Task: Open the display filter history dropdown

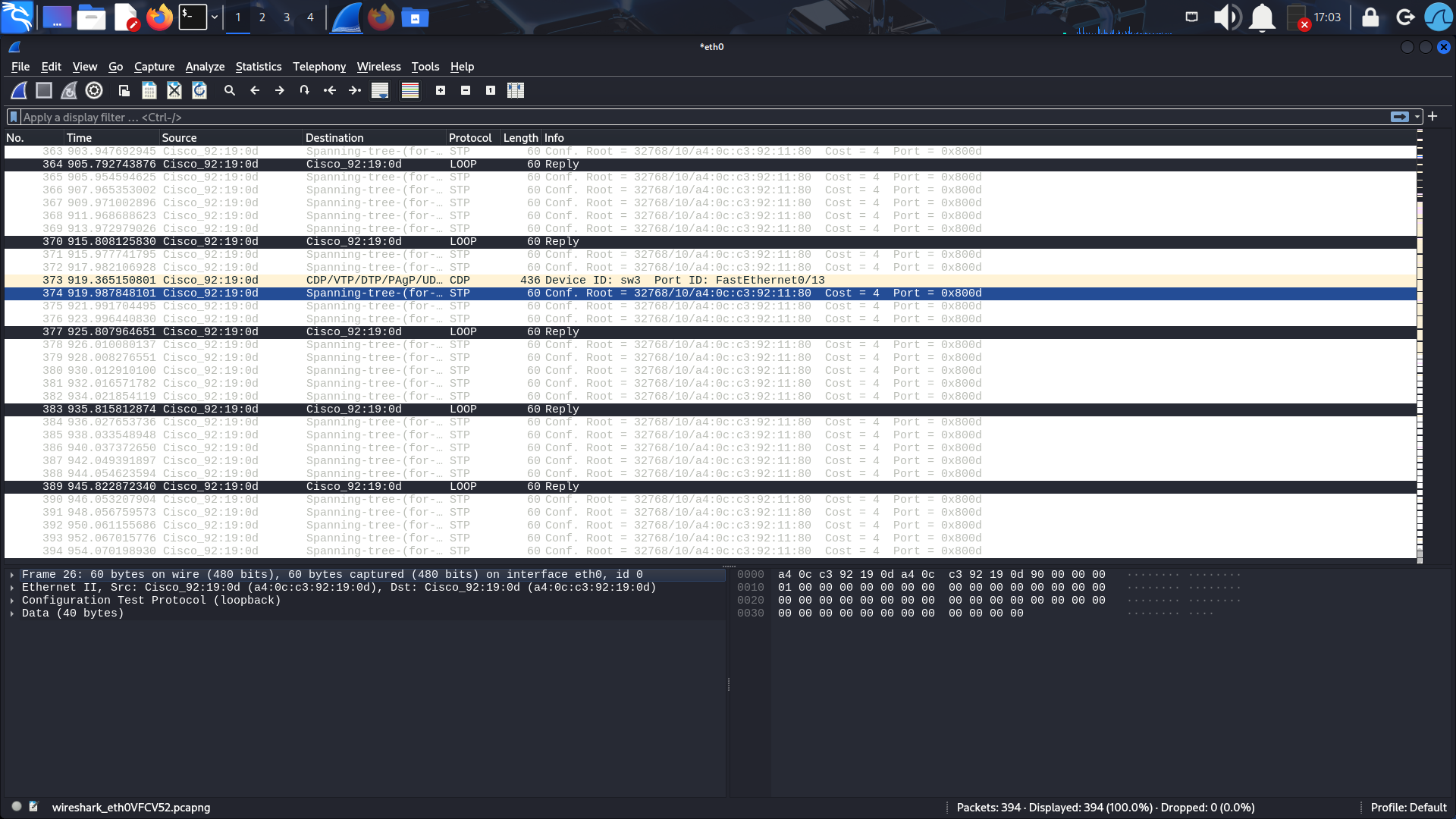Action: pos(1417,117)
